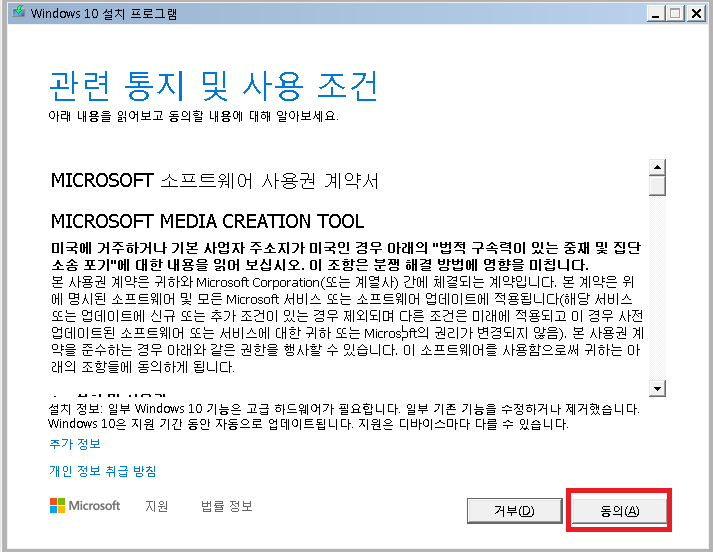Minimize the setup window

[x=655, y=14]
